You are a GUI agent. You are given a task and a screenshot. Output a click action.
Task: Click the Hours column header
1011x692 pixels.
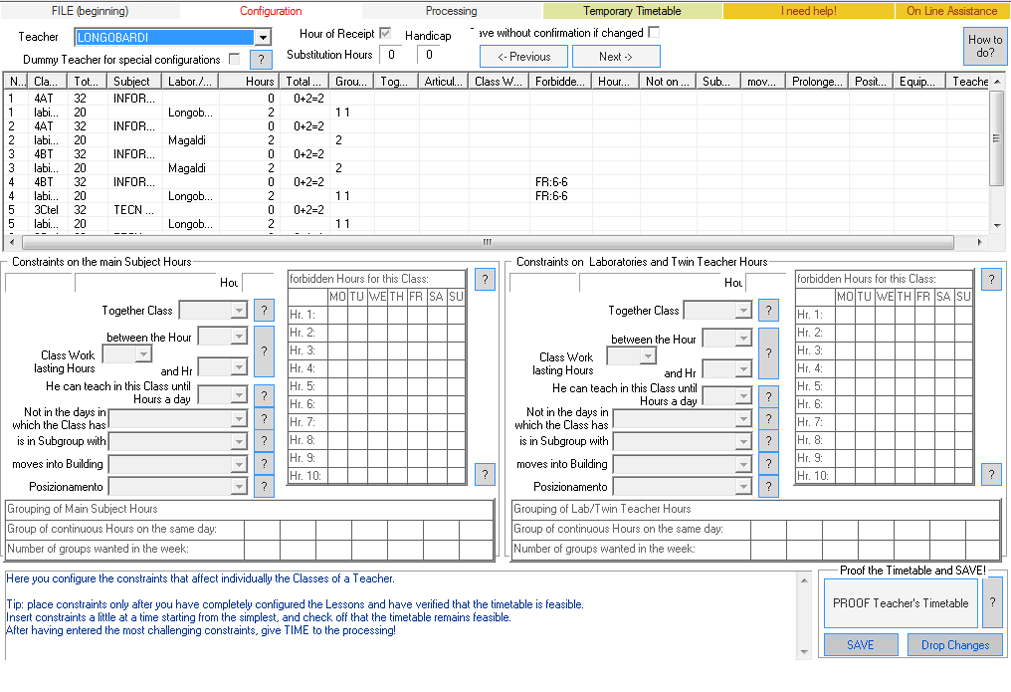[x=248, y=81]
